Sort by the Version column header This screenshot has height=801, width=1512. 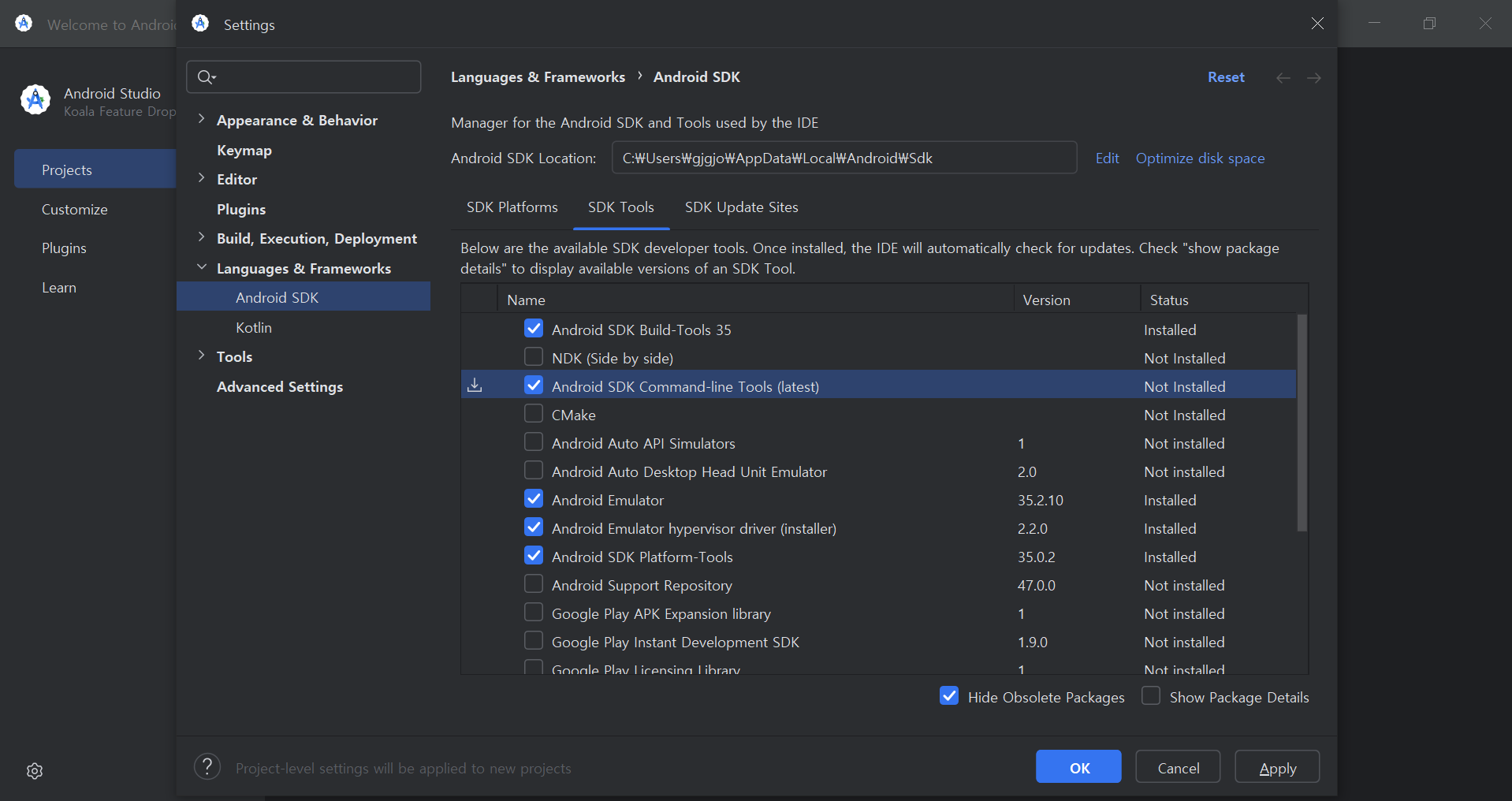(1077, 300)
